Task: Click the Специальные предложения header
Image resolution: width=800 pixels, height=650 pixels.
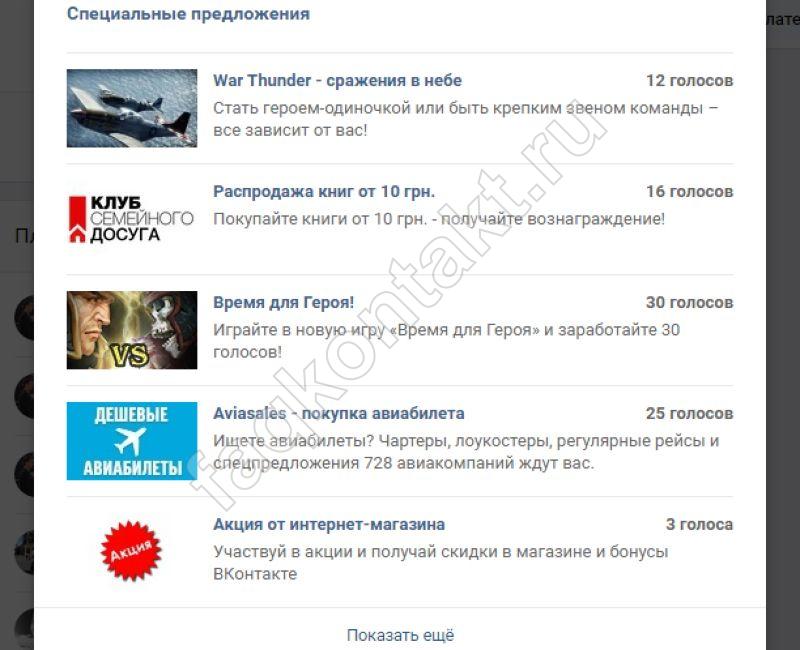Action: (188, 14)
